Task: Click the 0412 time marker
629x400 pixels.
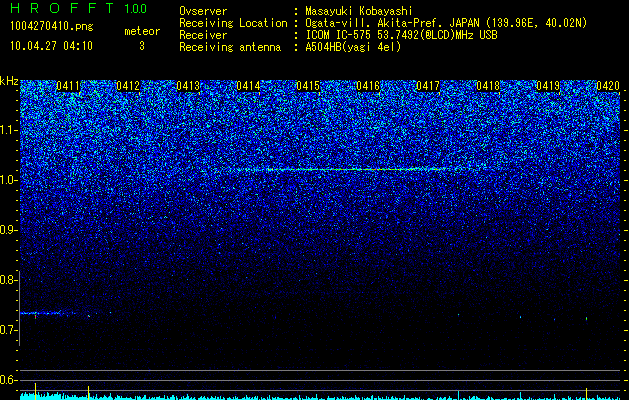Action: coord(128,86)
